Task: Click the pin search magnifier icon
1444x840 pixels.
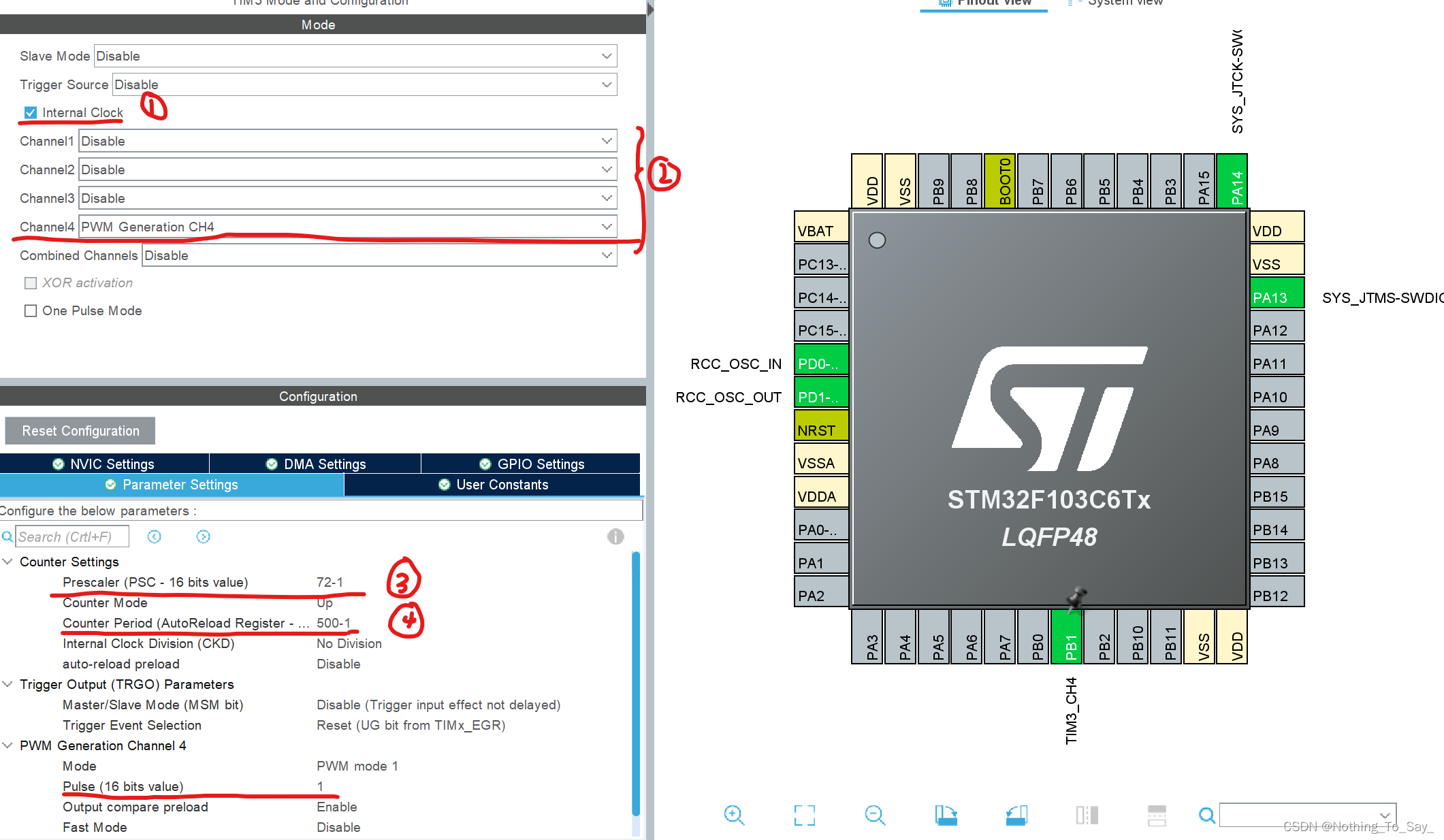Action: click(x=1206, y=815)
